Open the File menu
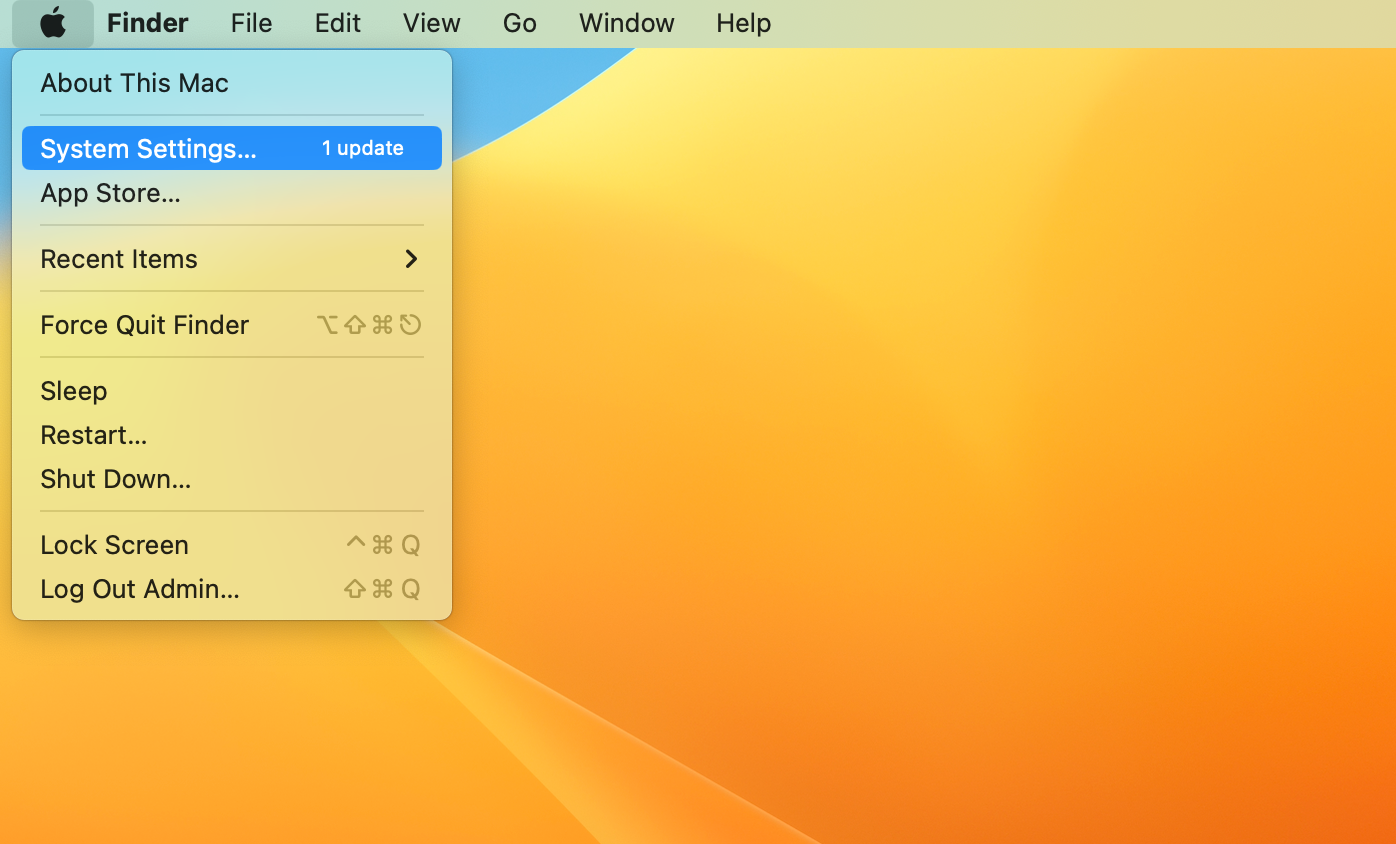1396x844 pixels. pos(251,23)
